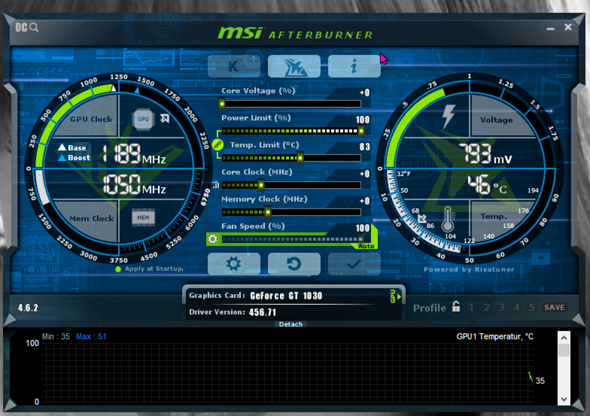Image resolution: width=590 pixels, height=416 pixels.
Task: Click the Power Limit 100 value
Action: pyautogui.click(x=363, y=120)
